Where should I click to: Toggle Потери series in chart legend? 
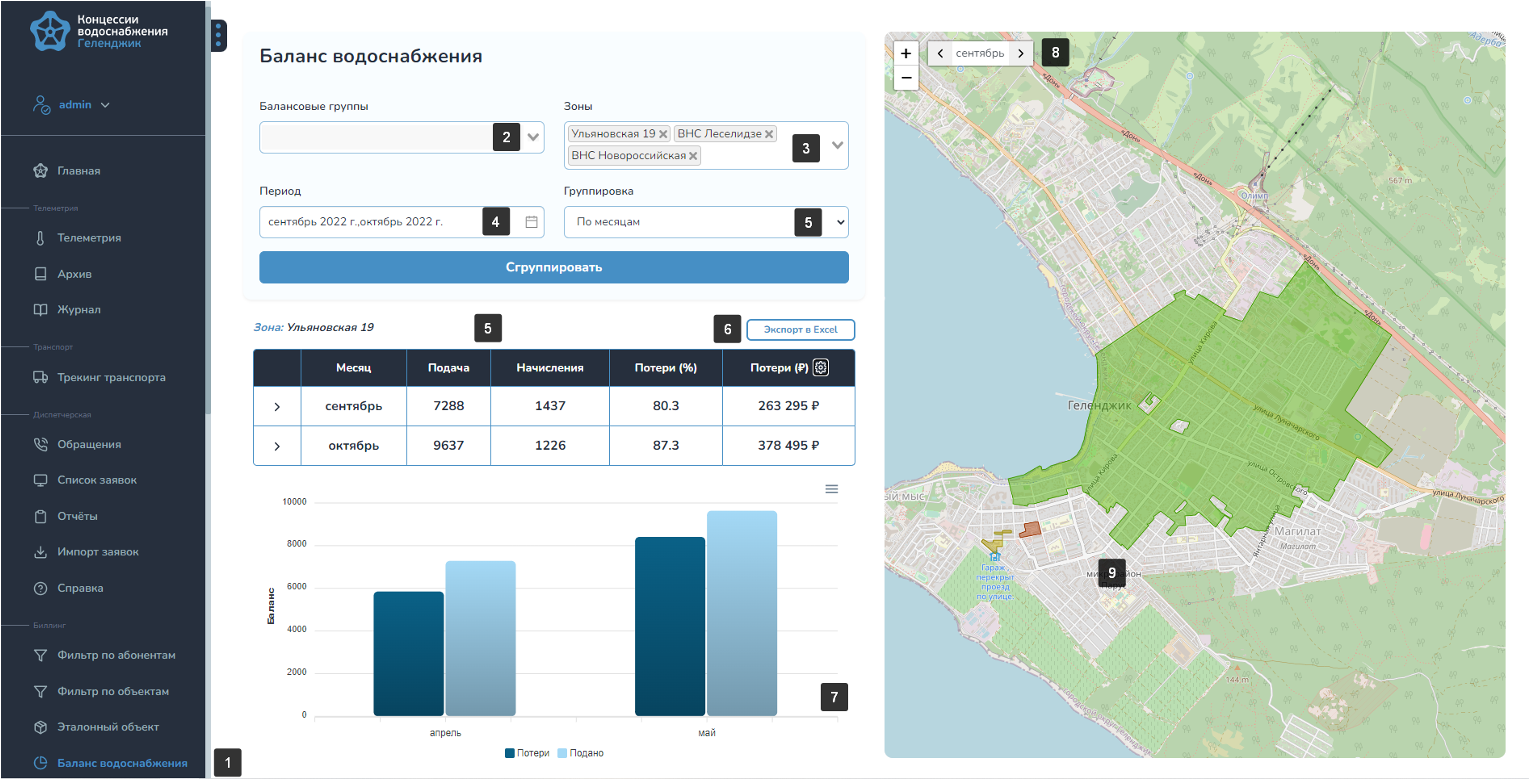(x=528, y=753)
